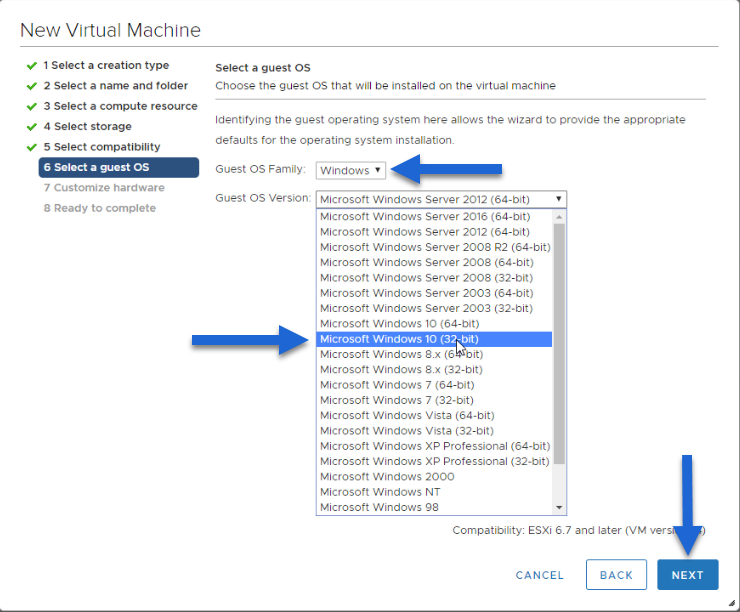Click the BACK button
Screen dimensions: 740x612
click(x=616, y=575)
